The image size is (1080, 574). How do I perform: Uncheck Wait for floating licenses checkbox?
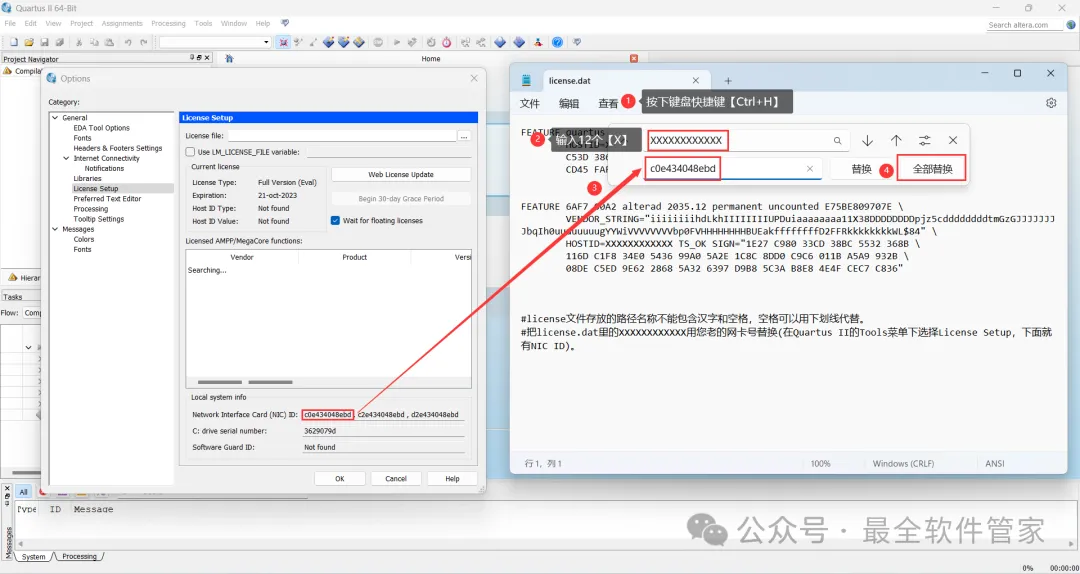335,221
